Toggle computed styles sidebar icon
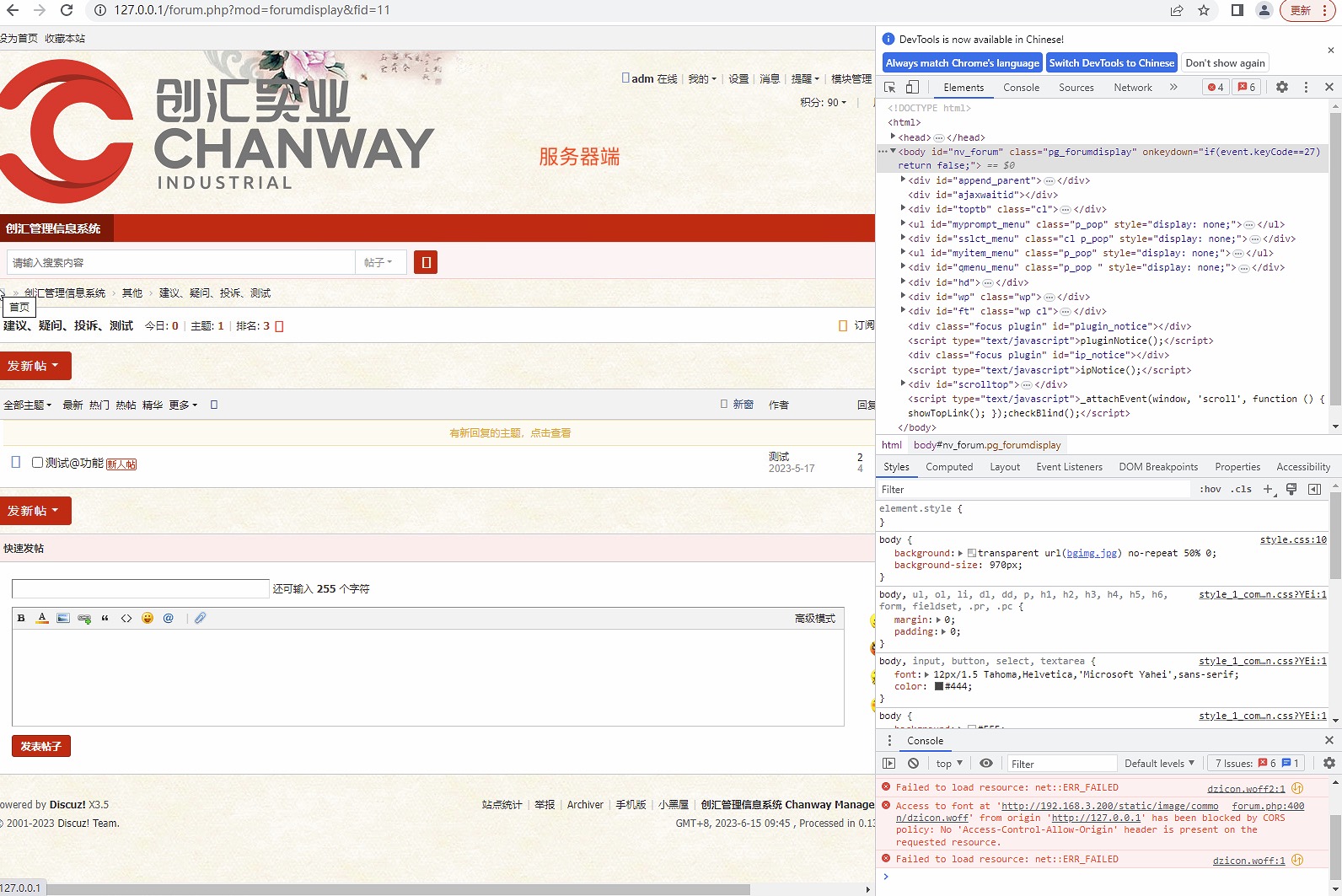Viewport: 1342px width, 896px height. (x=1314, y=489)
